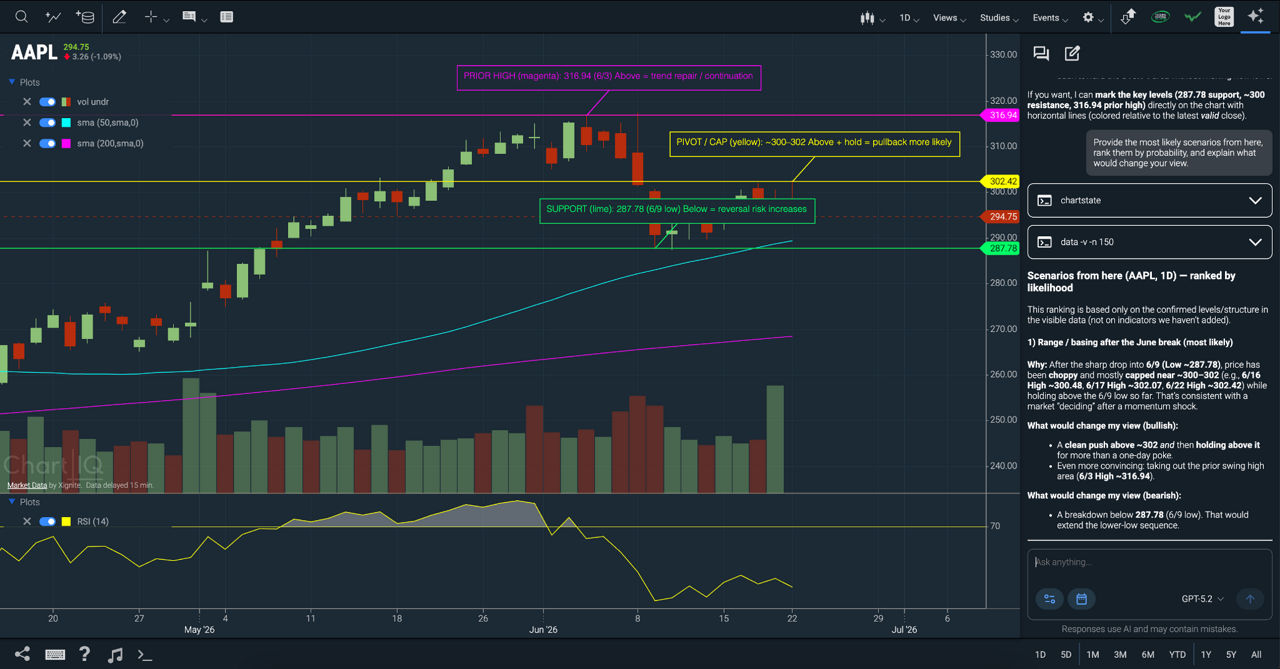Open the help question mark icon
This screenshot has width=1280, height=669.
[85, 654]
